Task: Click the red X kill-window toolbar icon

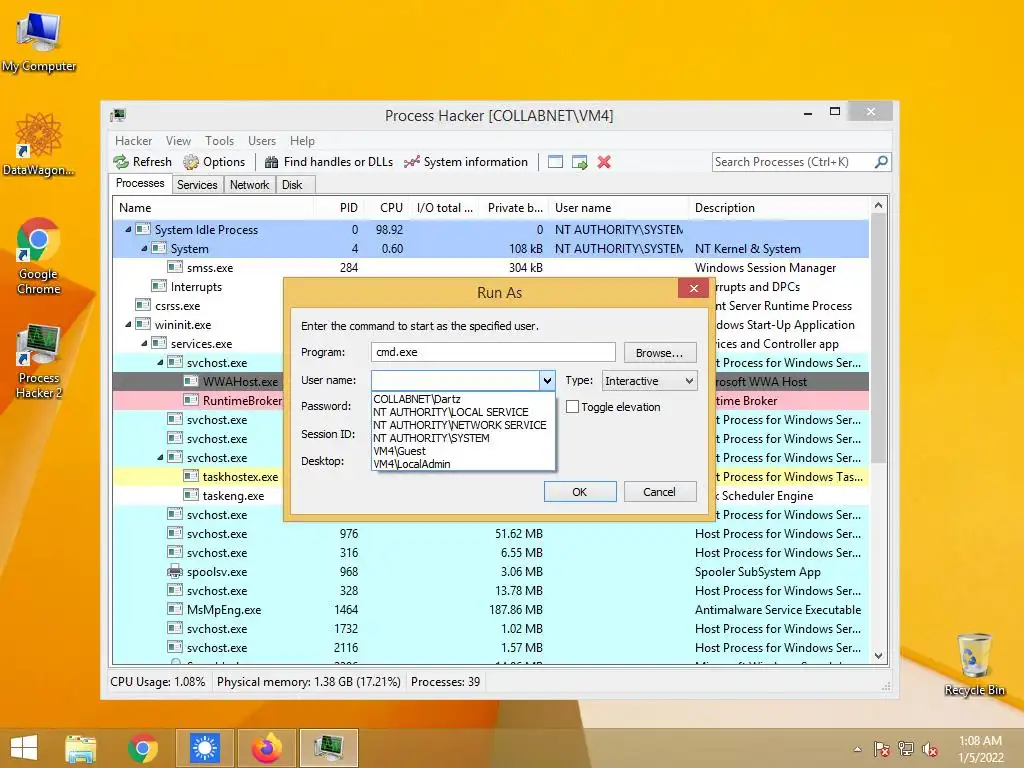Action: pos(604,162)
